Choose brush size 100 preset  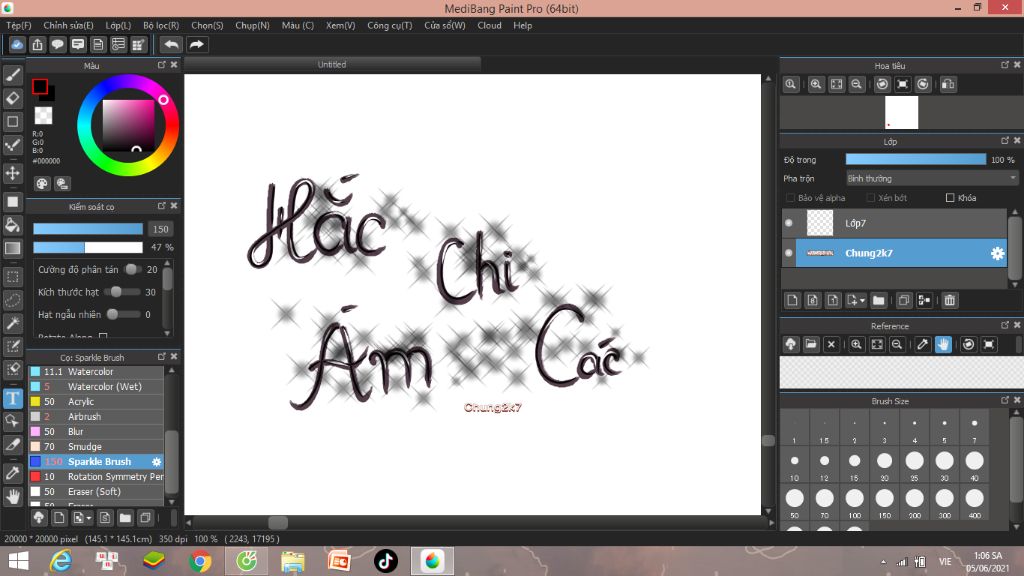point(855,502)
